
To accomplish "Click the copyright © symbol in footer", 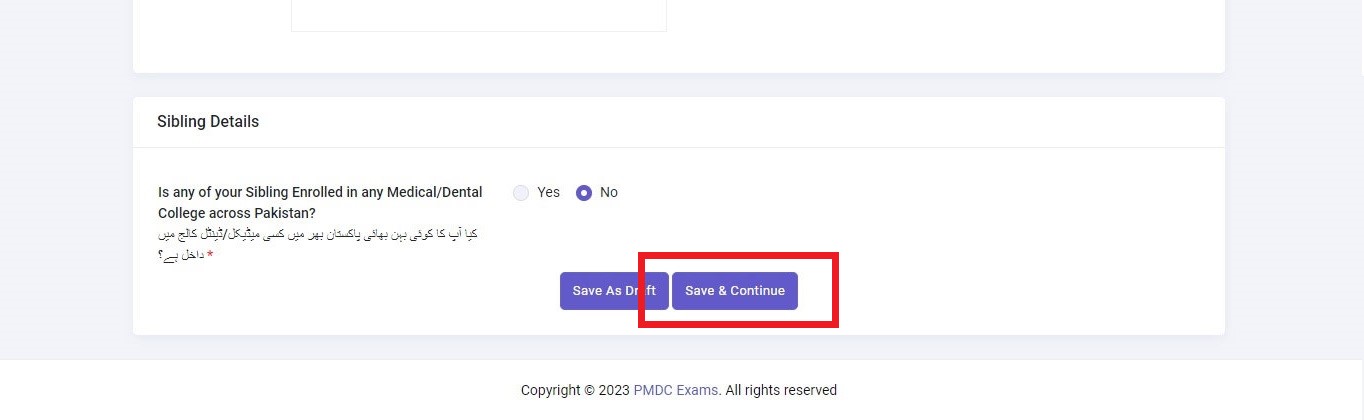I will click(590, 390).
